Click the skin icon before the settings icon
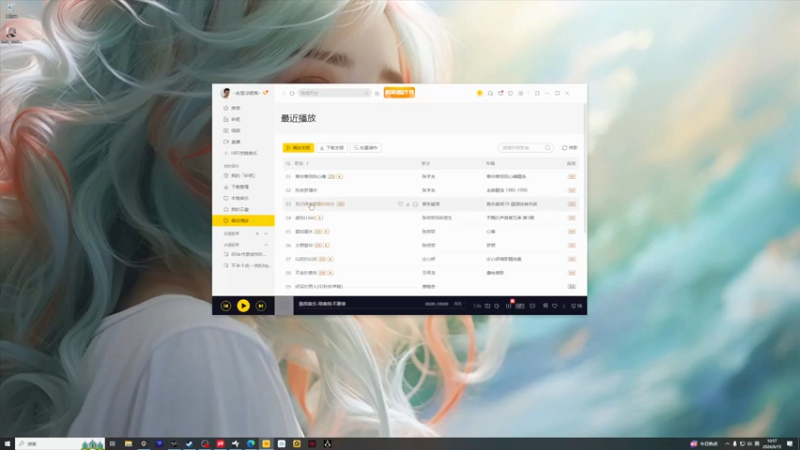Screen dimensions: 800x450 (510, 93)
